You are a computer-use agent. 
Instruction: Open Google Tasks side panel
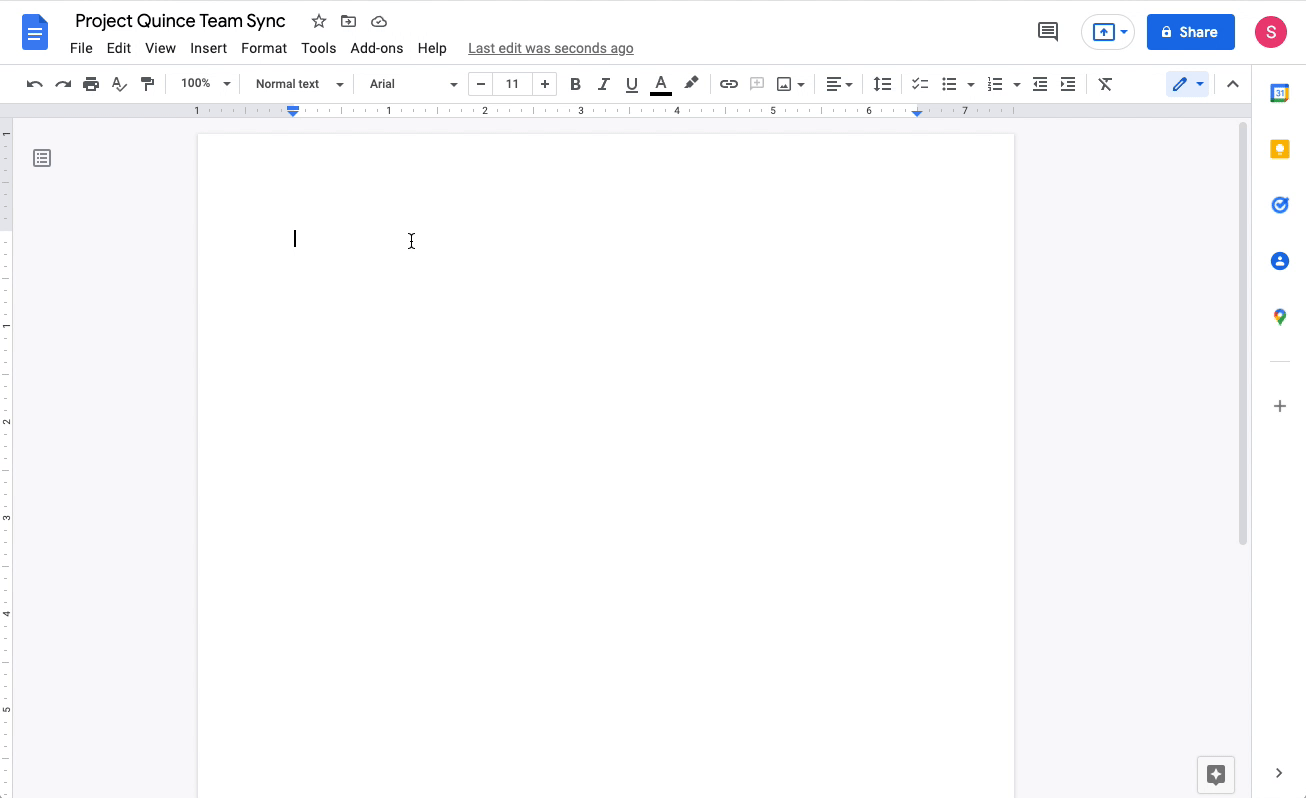(x=1279, y=204)
